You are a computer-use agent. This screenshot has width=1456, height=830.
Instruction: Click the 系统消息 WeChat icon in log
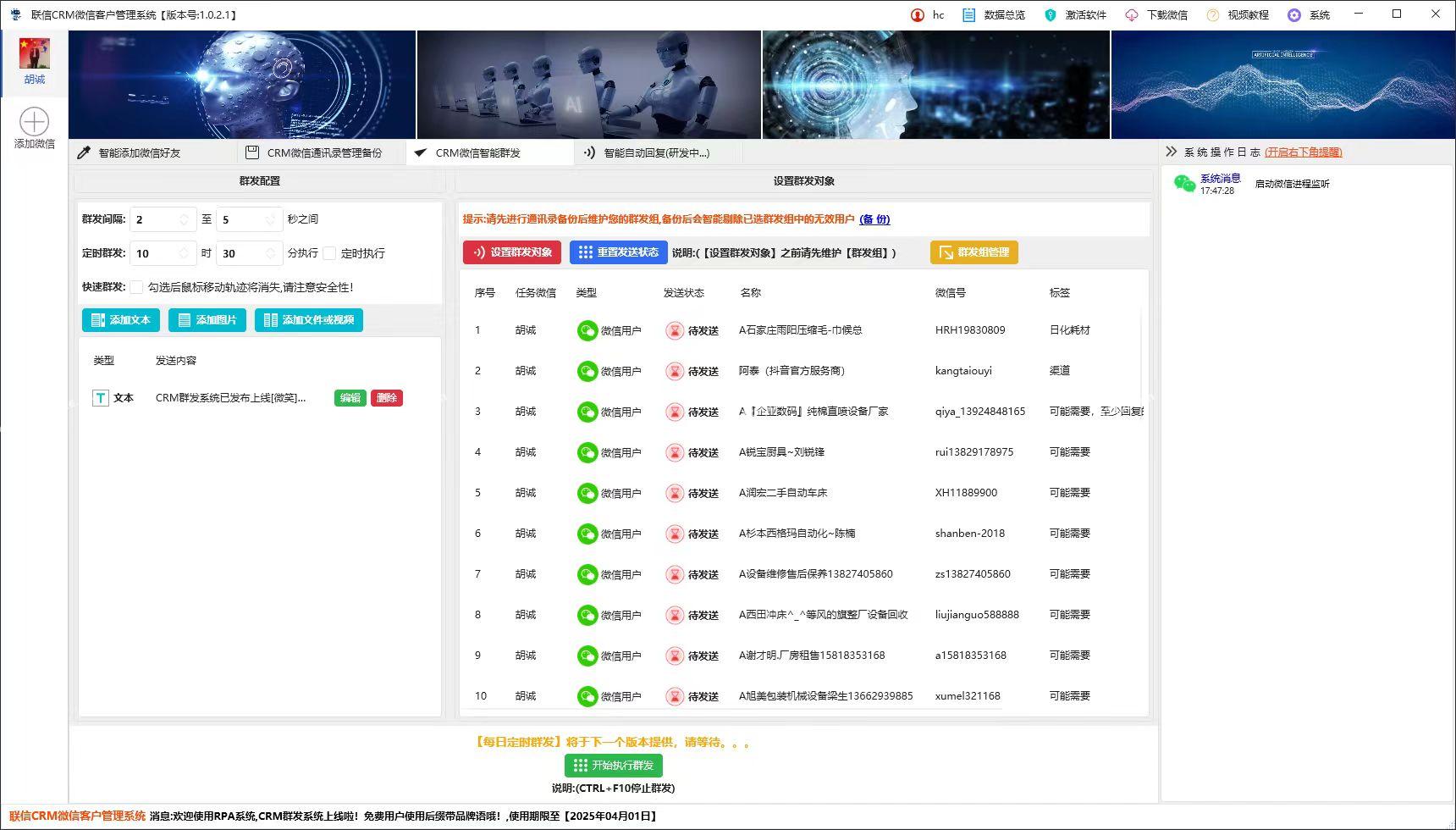click(x=1184, y=184)
